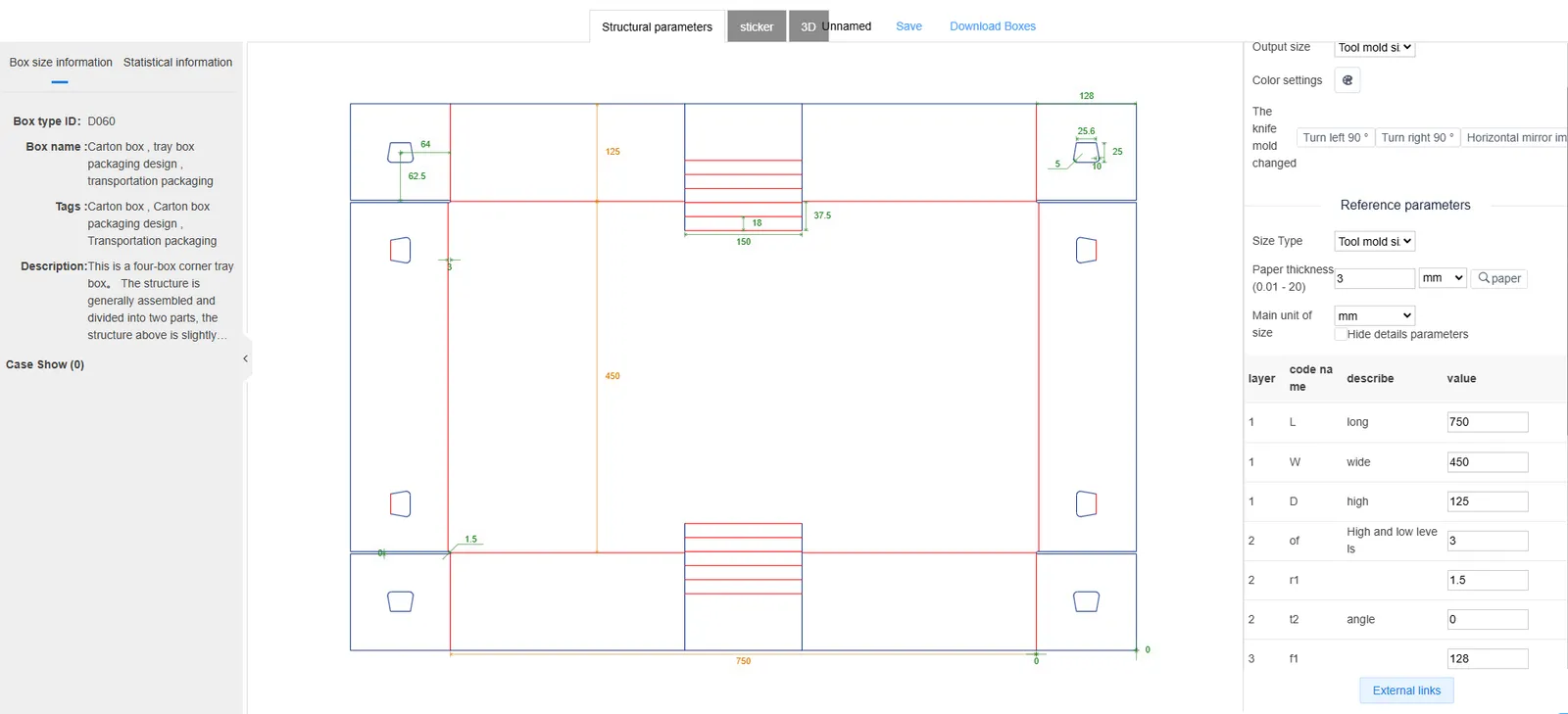Edit the f1 value field

tap(1488, 658)
